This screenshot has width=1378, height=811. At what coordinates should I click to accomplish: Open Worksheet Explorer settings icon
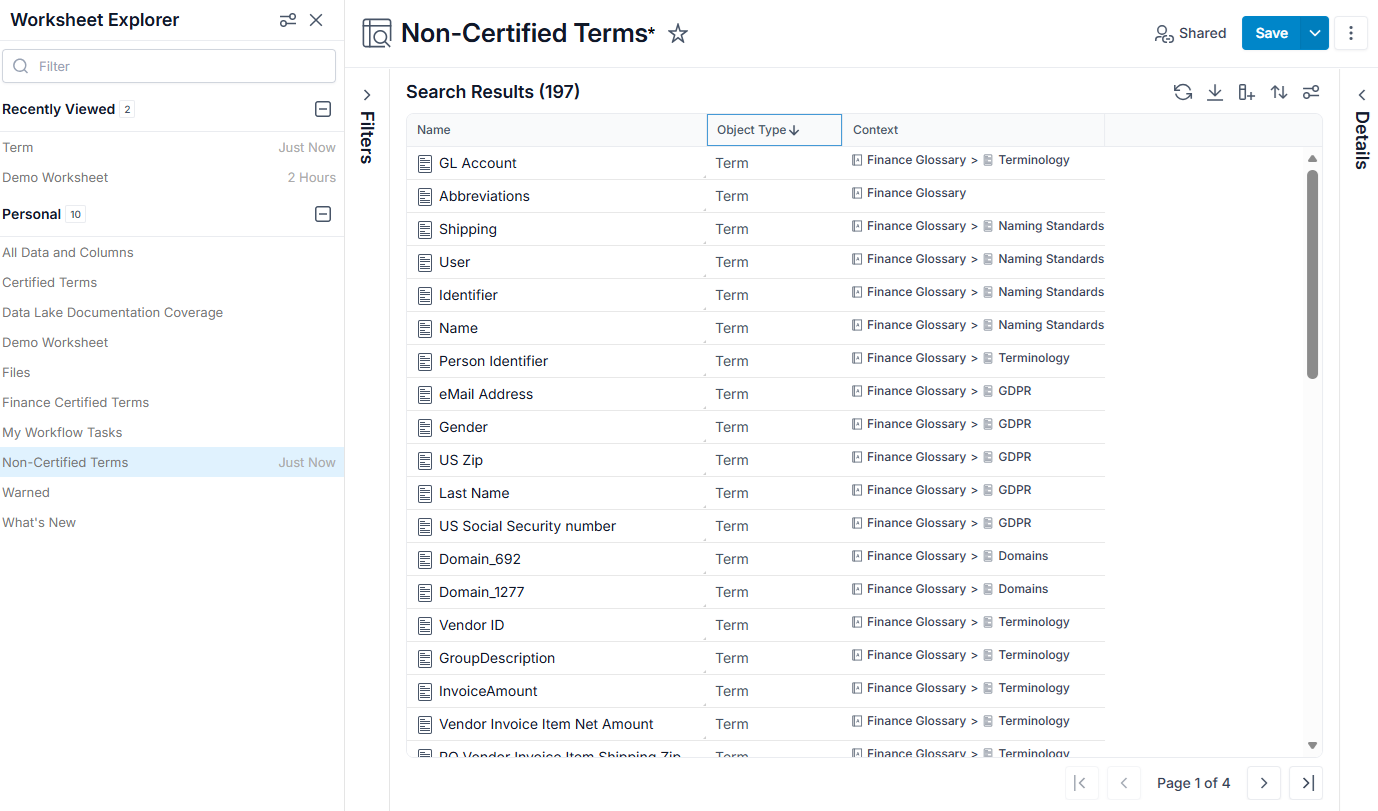tap(288, 20)
